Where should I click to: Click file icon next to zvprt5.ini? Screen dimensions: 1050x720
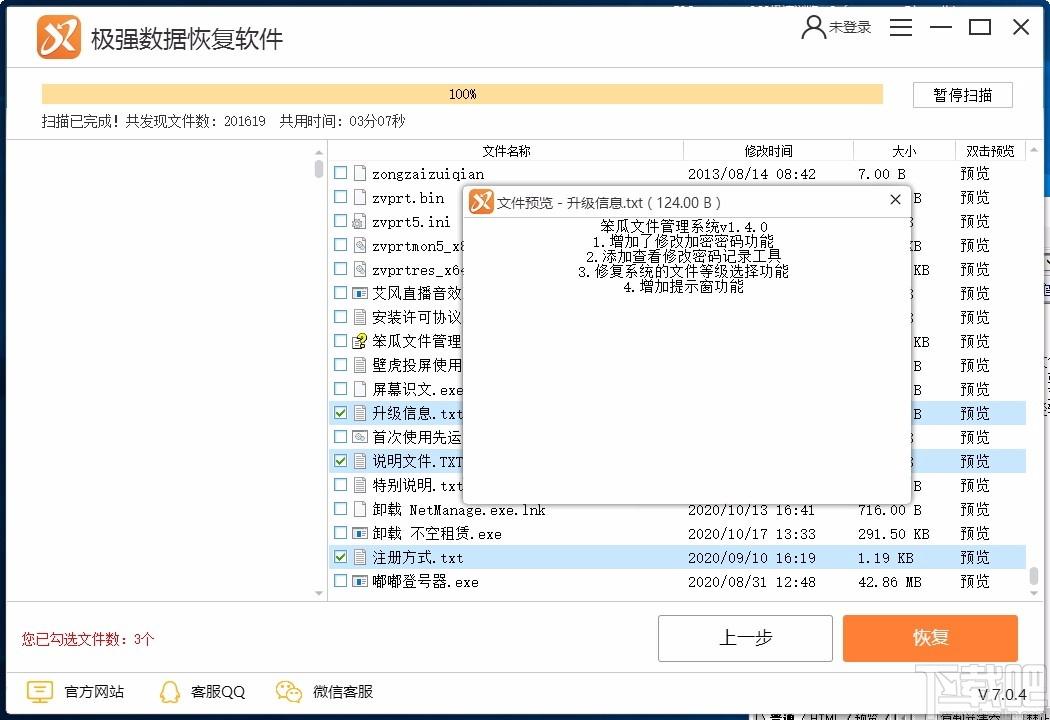[360, 222]
